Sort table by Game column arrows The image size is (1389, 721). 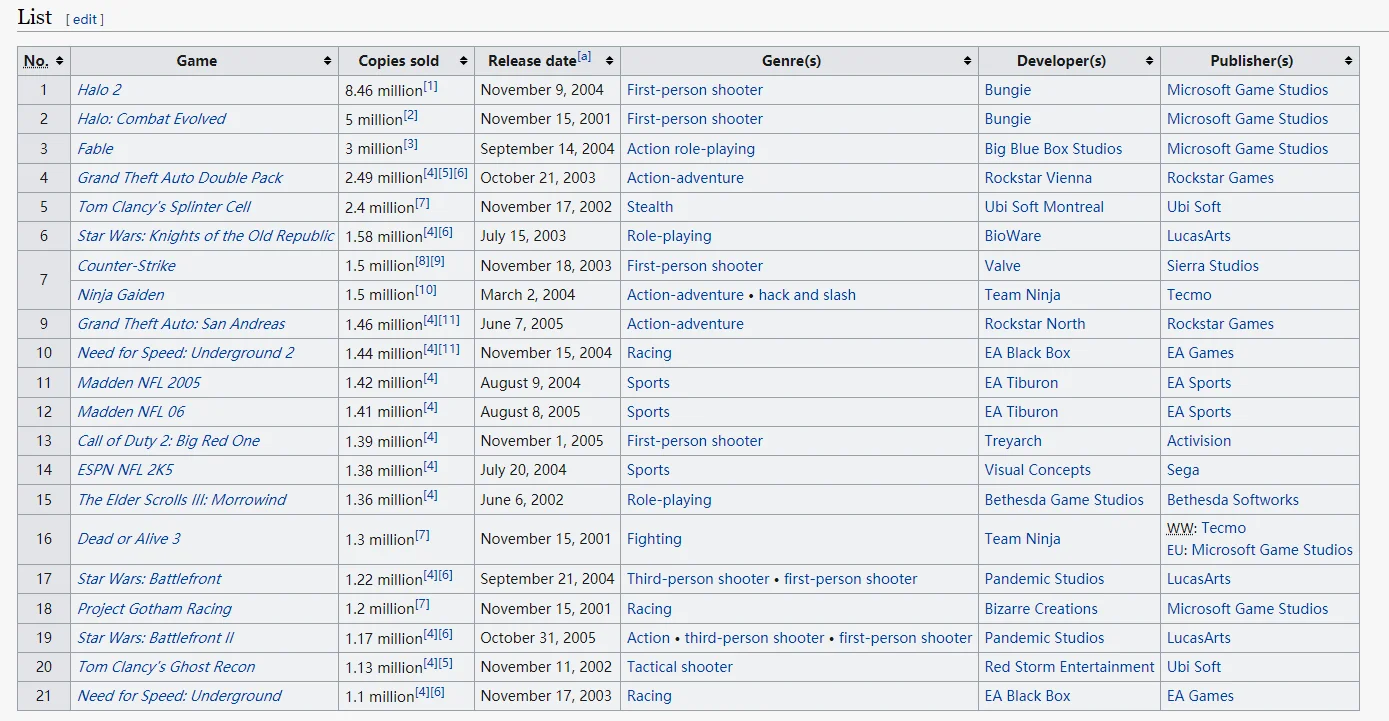point(327,61)
